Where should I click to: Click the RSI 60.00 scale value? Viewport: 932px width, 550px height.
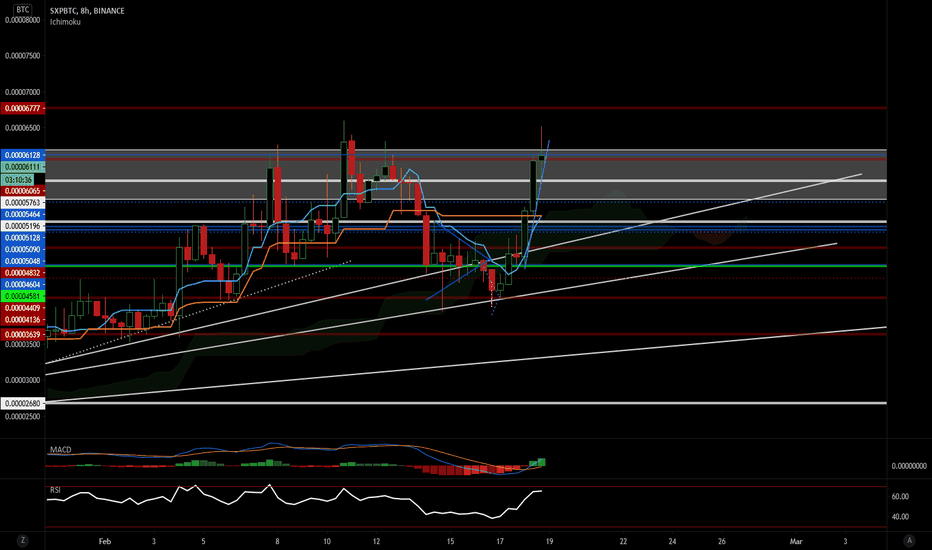point(900,496)
